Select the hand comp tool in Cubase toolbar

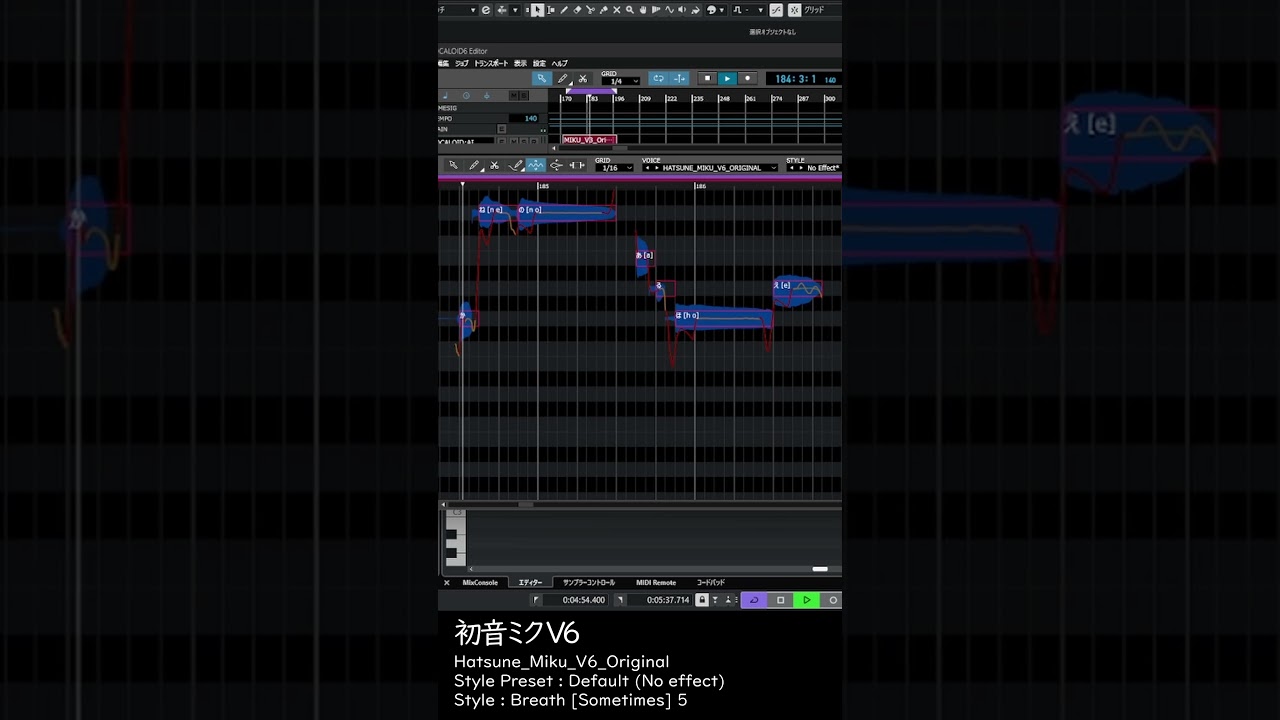pos(643,10)
